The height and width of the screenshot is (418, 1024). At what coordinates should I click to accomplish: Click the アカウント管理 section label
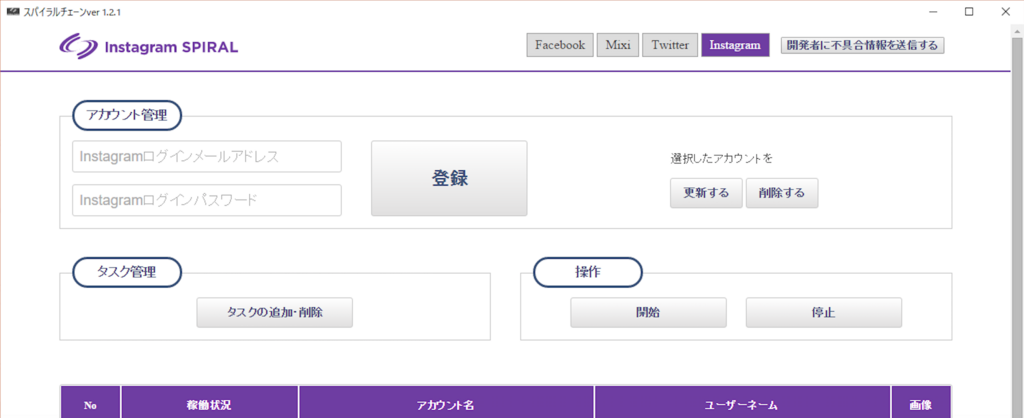click(127, 116)
